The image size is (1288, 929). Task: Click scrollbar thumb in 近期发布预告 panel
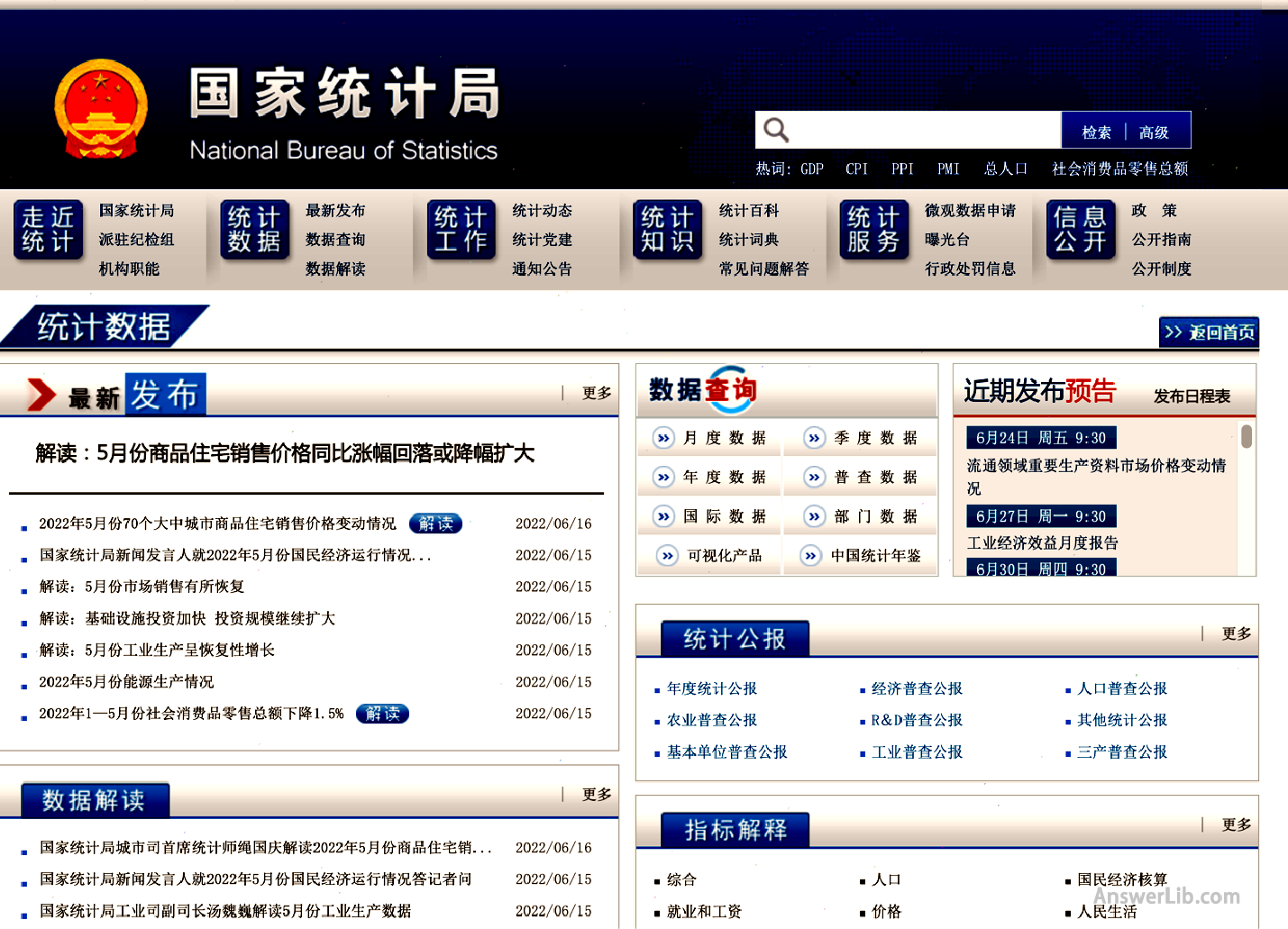click(1247, 436)
